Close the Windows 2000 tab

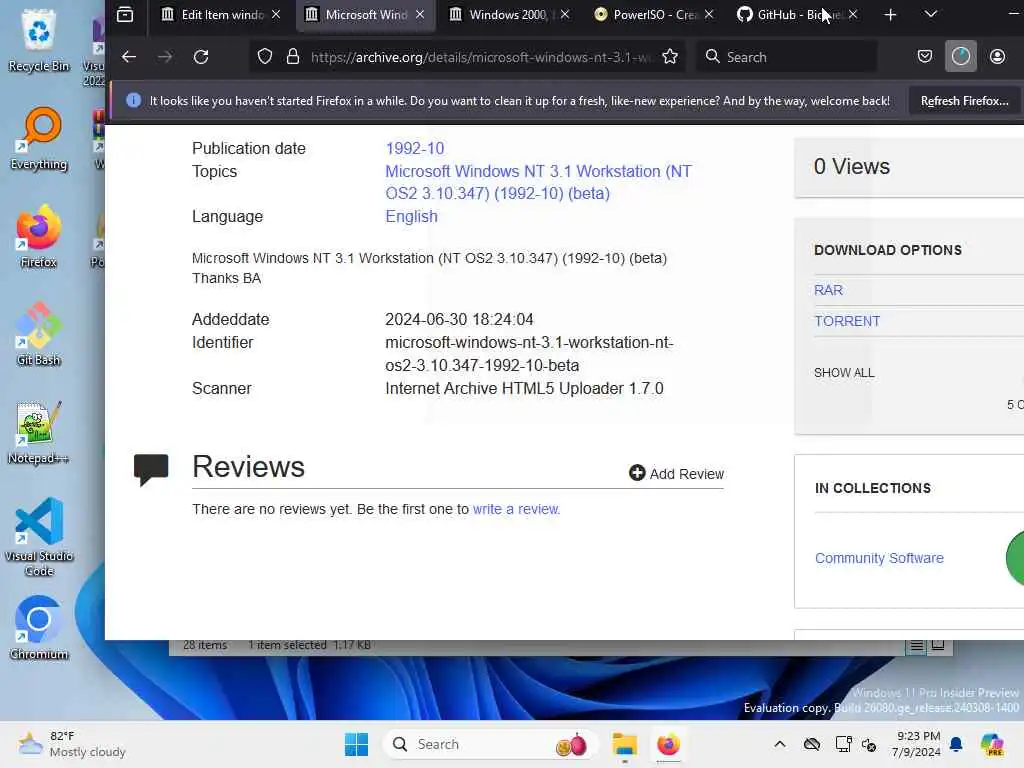tap(565, 14)
